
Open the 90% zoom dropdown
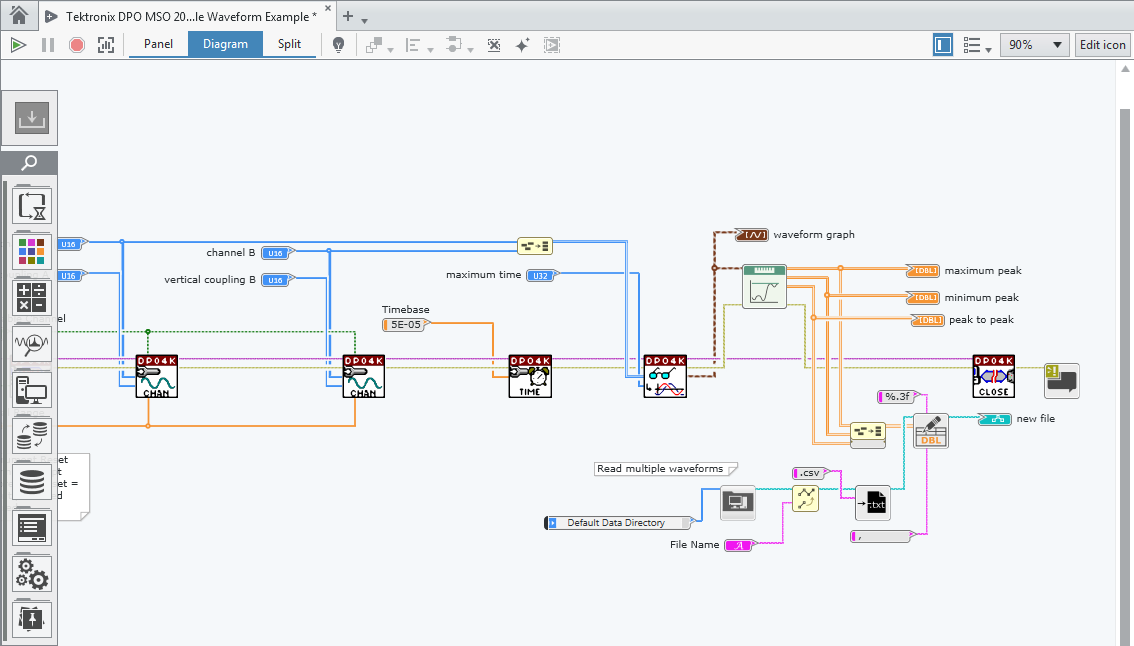pyautogui.click(x=1036, y=45)
